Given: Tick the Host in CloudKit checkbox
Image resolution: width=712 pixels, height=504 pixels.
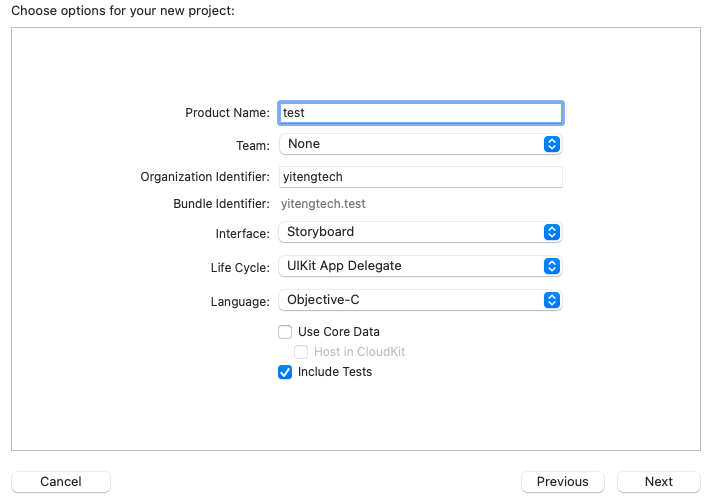Looking at the screenshot, I should pos(301,352).
